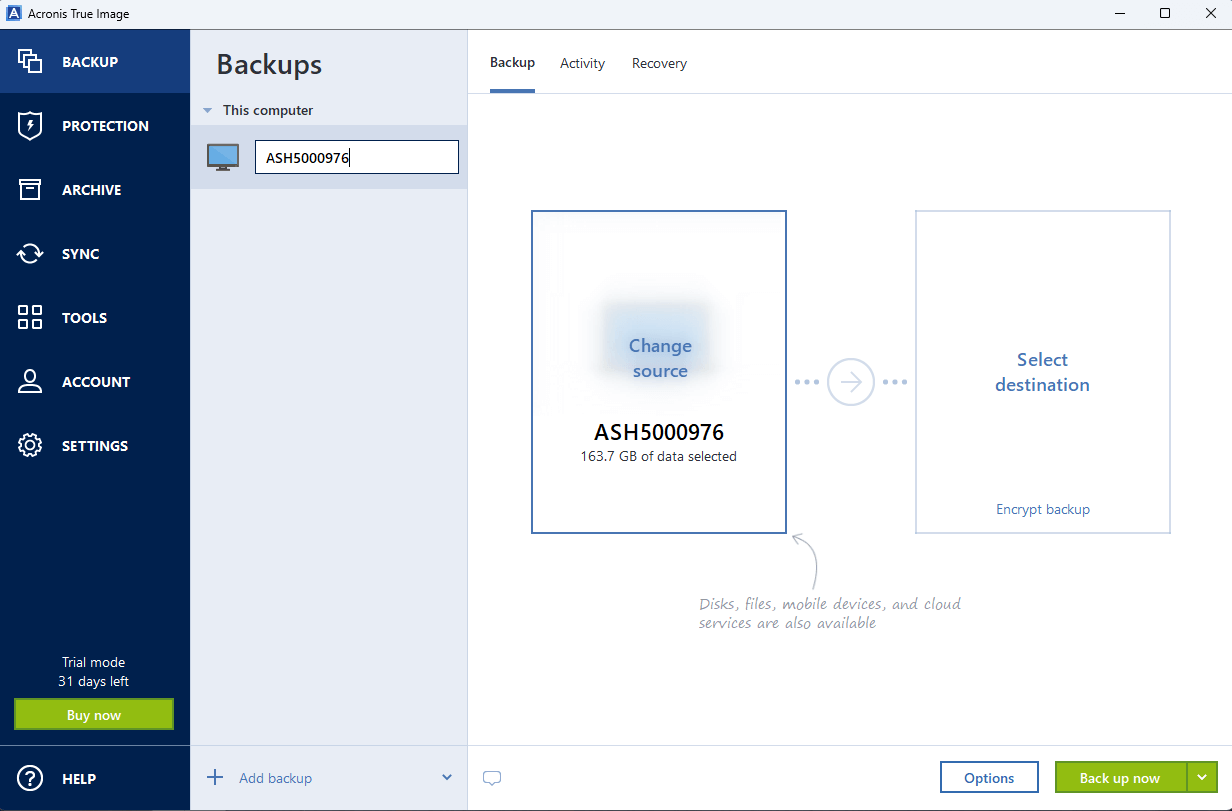Switch to the Recovery tab
The height and width of the screenshot is (811, 1232).
click(659, 63)
